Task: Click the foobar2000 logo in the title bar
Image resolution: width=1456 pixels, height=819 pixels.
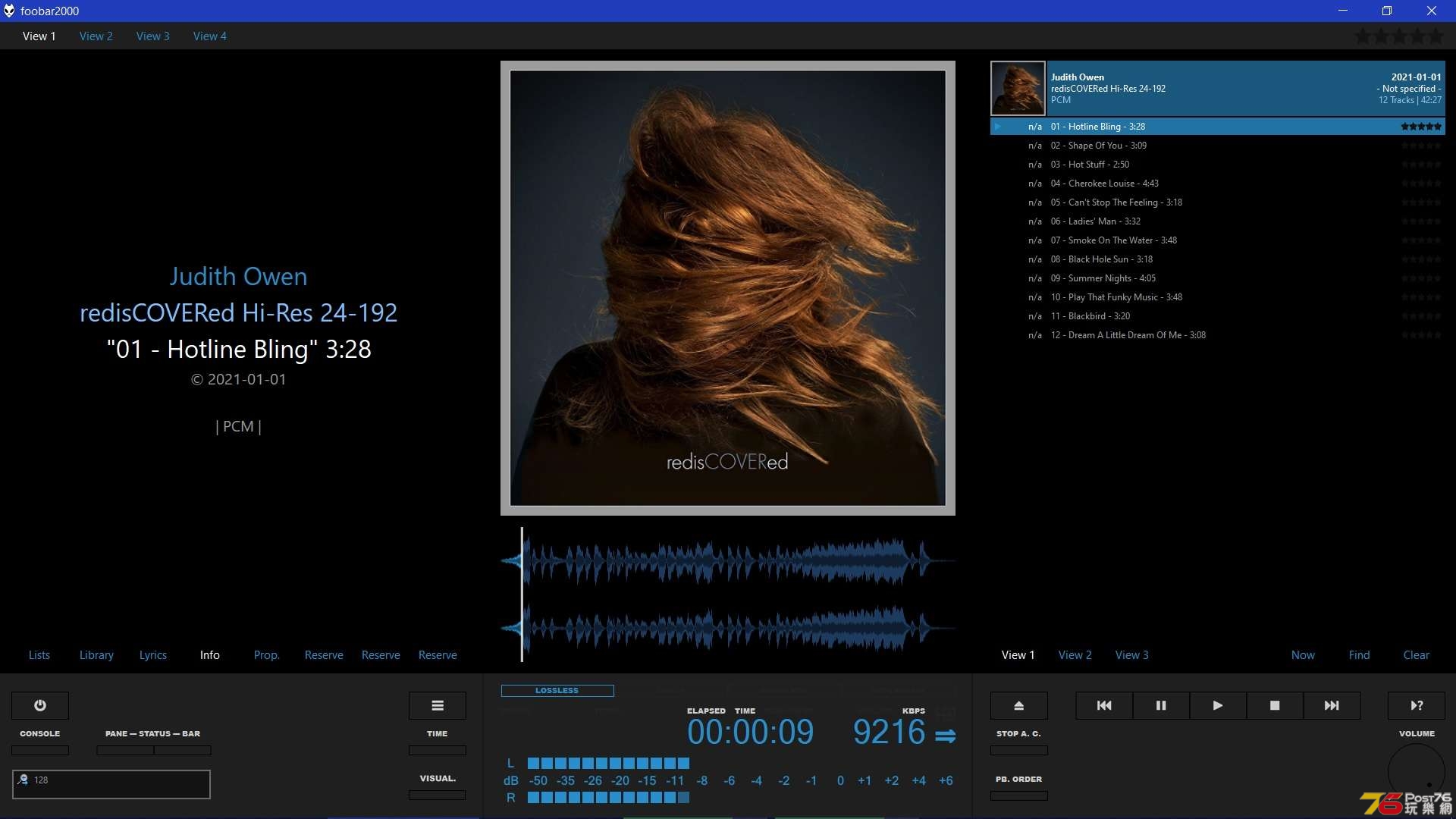Action: tap(9, 11)
